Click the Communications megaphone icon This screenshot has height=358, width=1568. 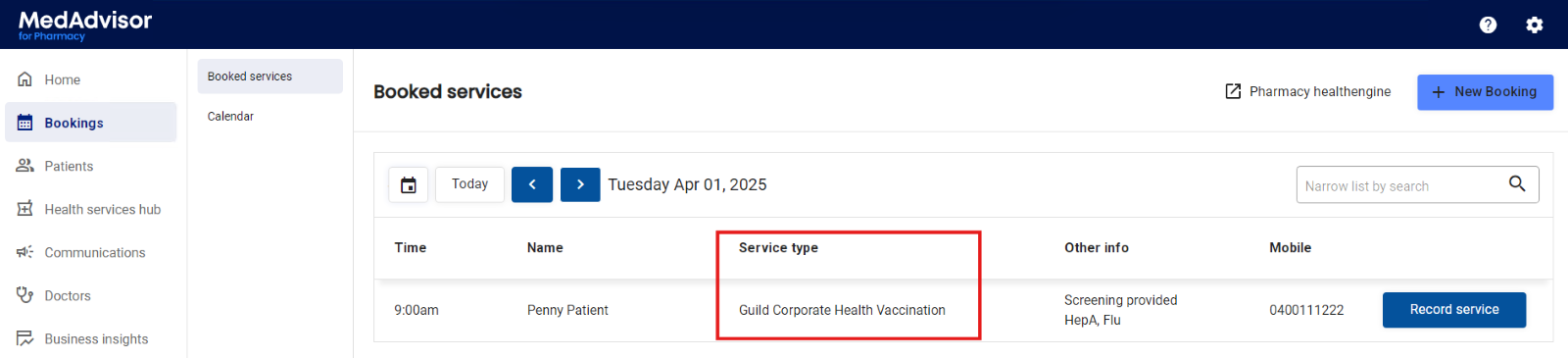(x=25, y=252)
